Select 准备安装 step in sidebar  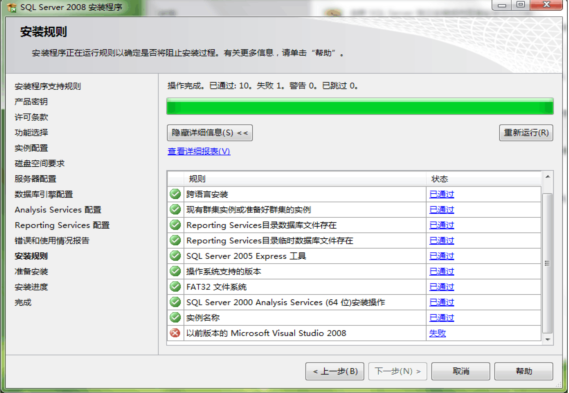(x=31, y=271)
